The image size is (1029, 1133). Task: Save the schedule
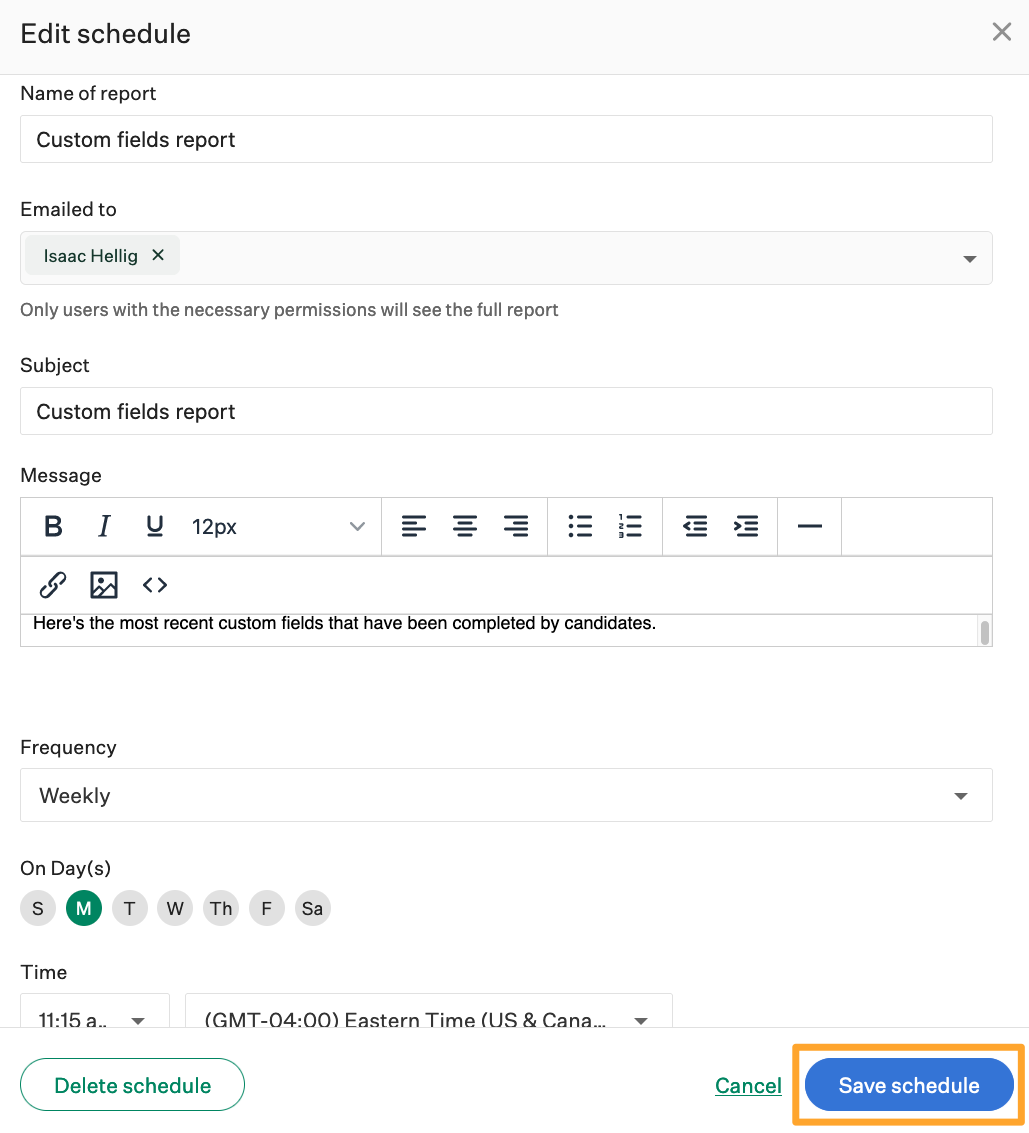pyautogui.click(x=909, y=1085)
